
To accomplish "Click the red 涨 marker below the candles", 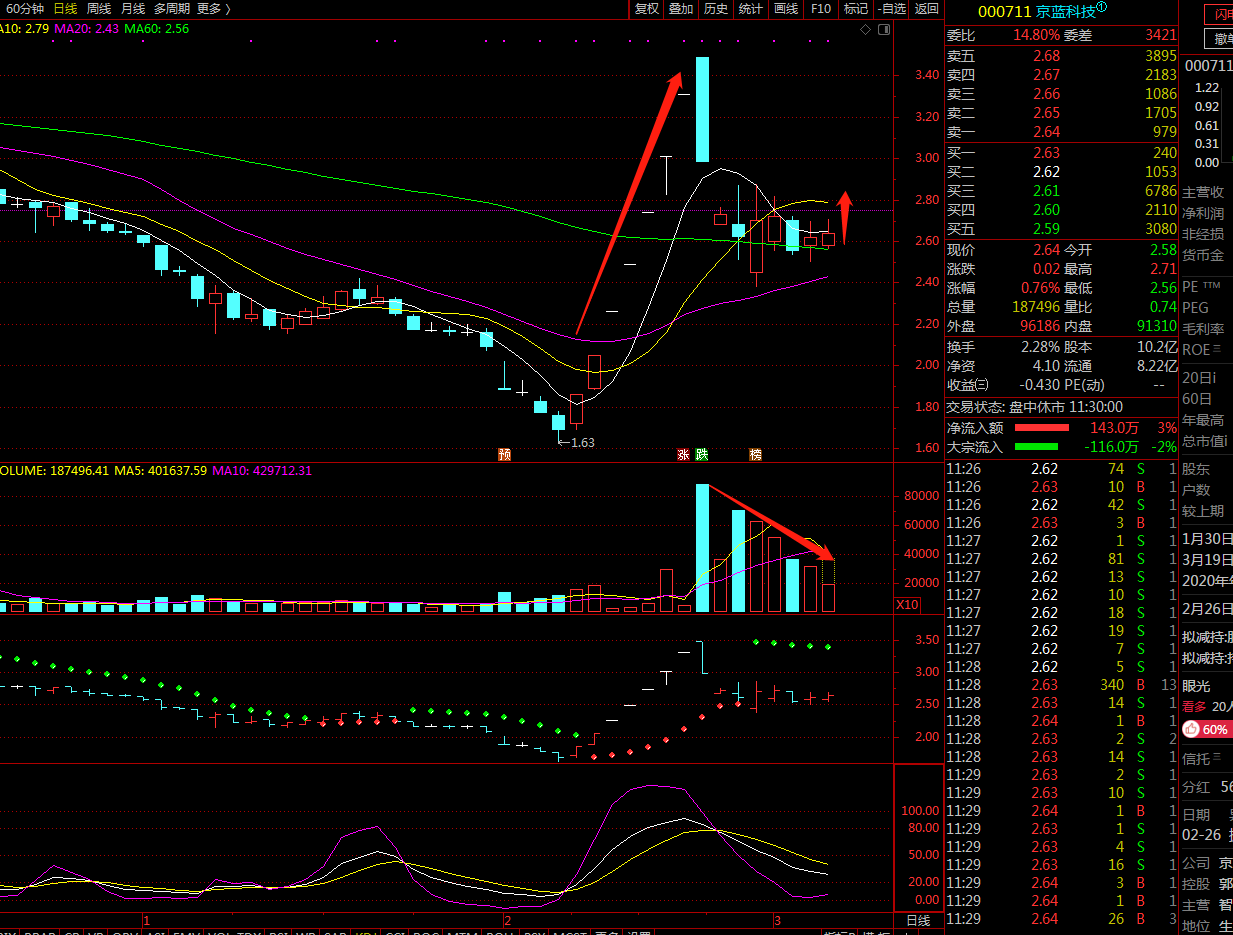I will (684, 454).
